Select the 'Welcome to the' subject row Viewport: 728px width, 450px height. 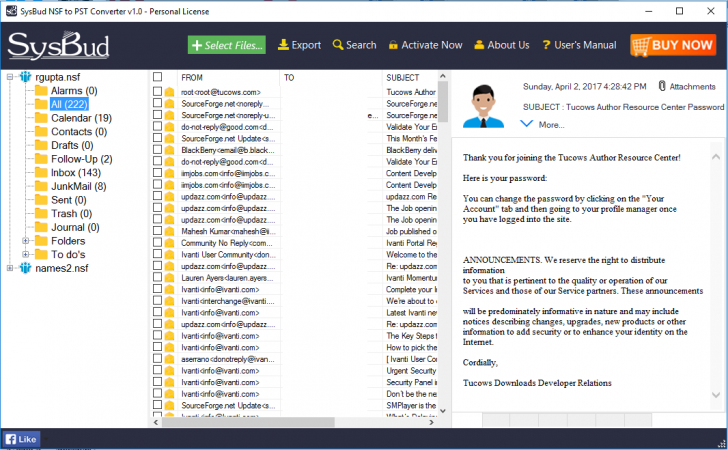point(411,254)
